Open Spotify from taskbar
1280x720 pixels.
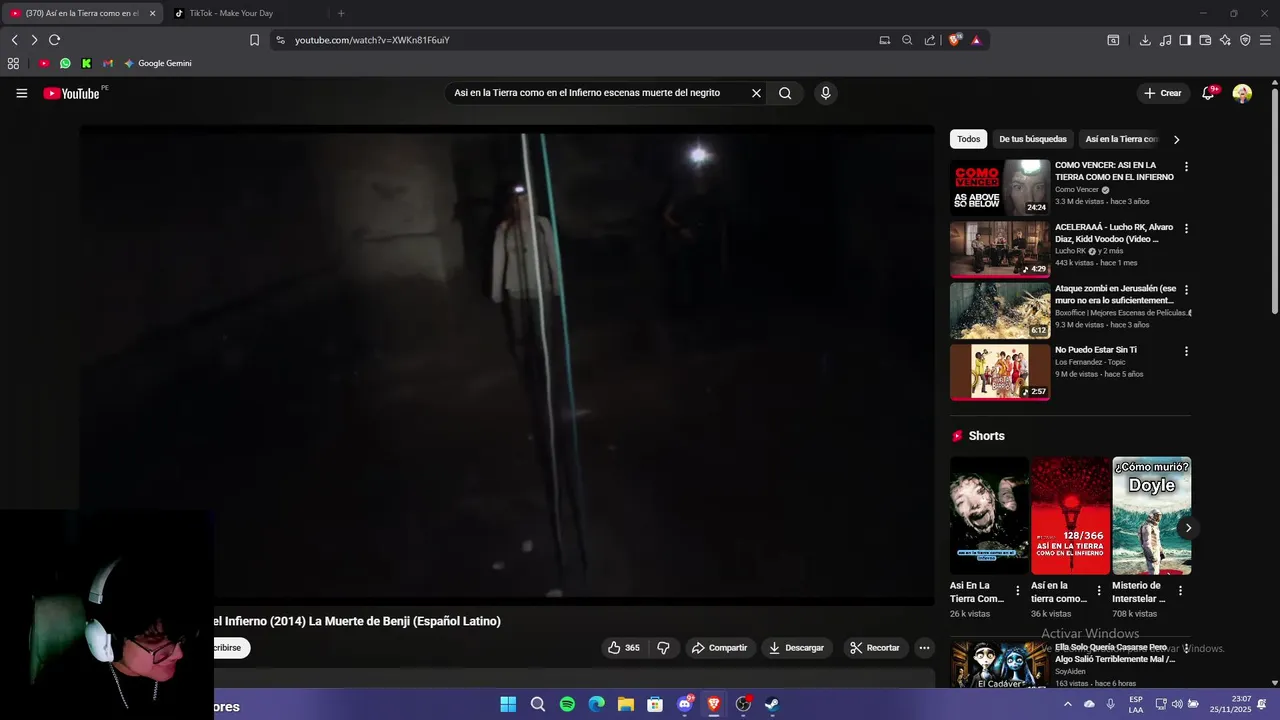[x=567, y=704]
